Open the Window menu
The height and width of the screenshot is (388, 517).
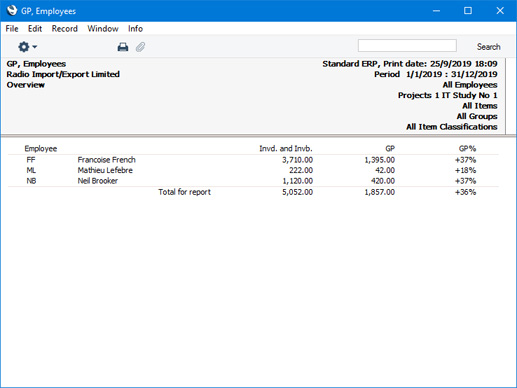click(103, 29)
